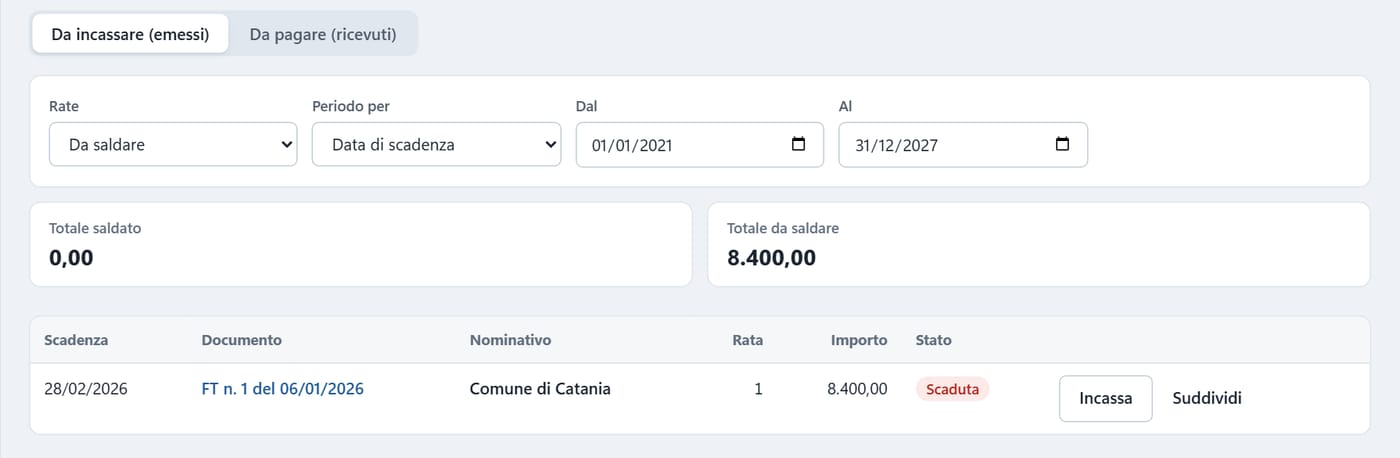Click the Stato column header
Image resolution: width=1400 pixels, height=458 pixels.
tap(934, 340)
